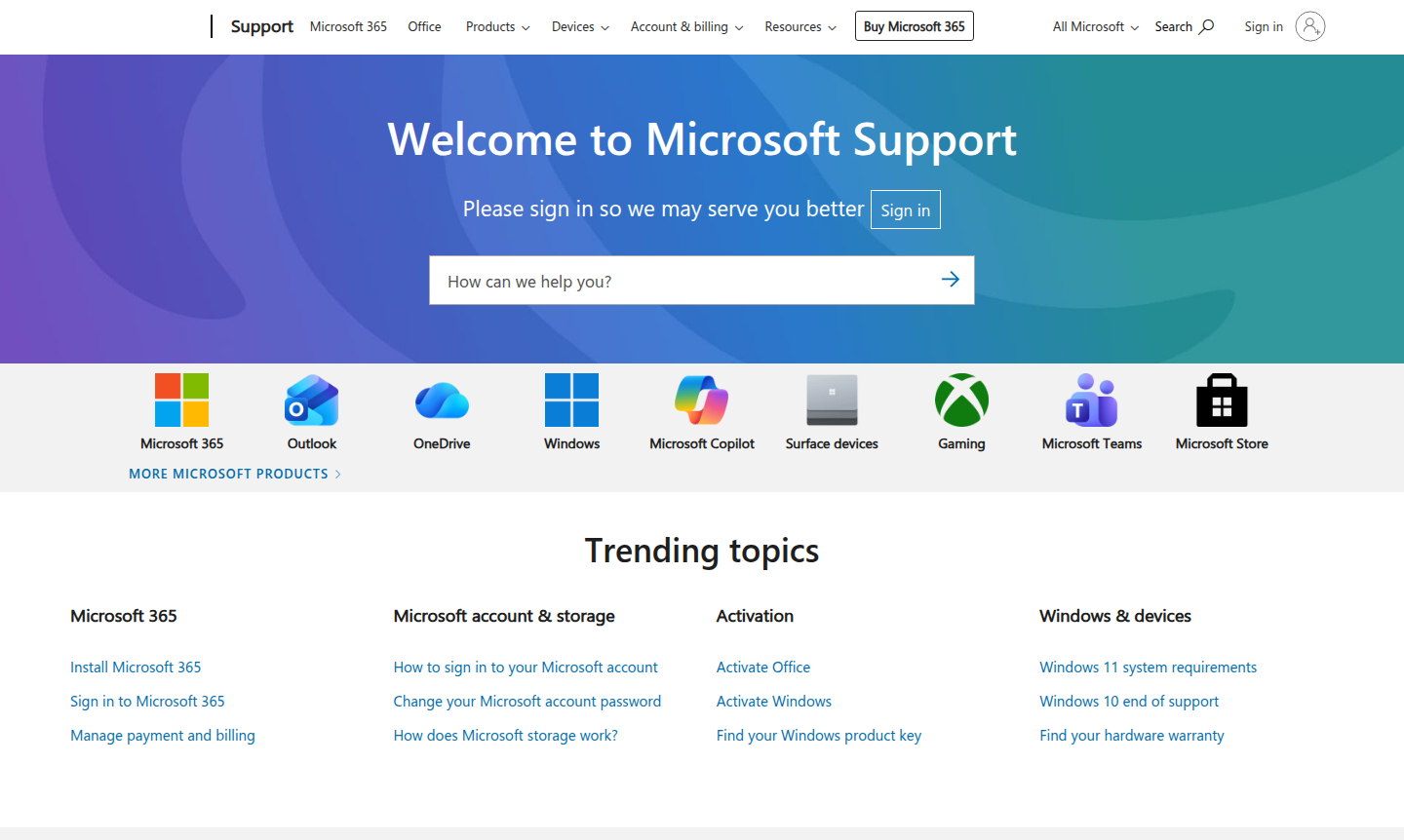Open the Devices dropdown
This screenshot has height=840, width=1404.
pyautogui.click(x=580, y=26)
